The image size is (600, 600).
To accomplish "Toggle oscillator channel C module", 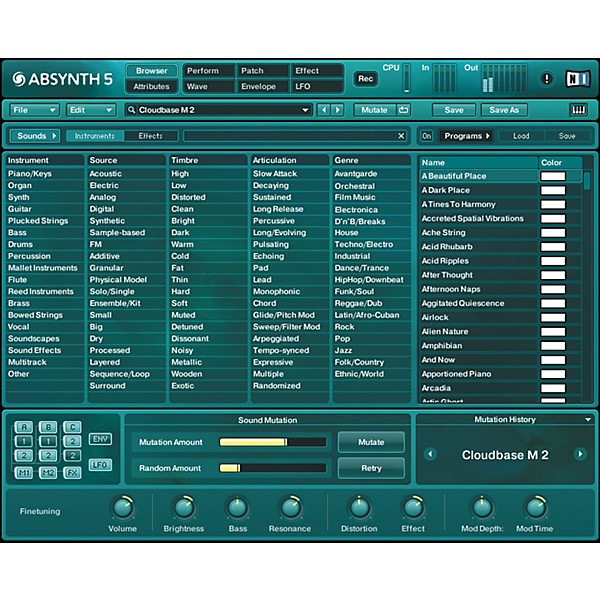I will point(72,427).
